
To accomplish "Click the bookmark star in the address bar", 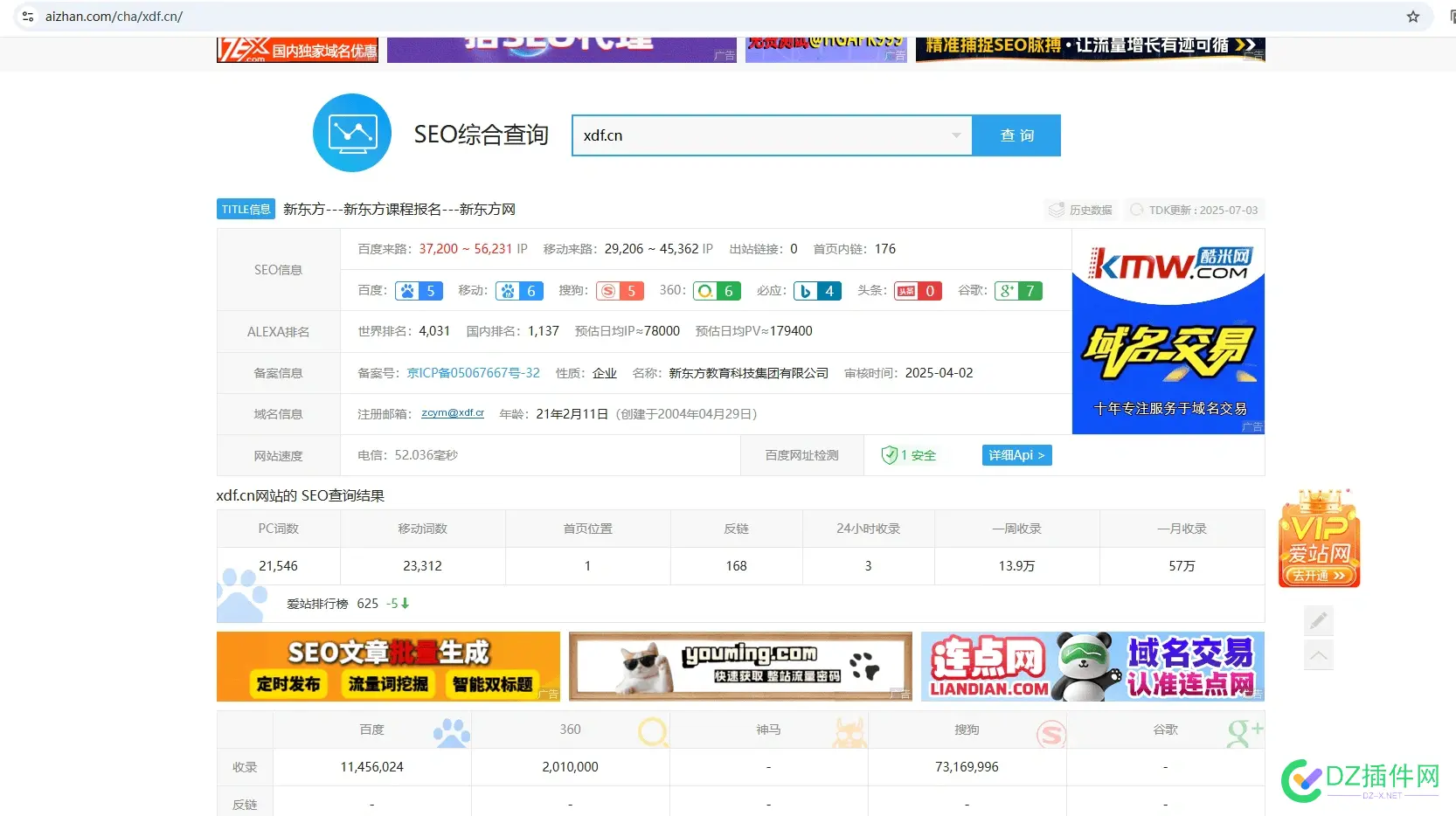I will [x=1411, y=16].
